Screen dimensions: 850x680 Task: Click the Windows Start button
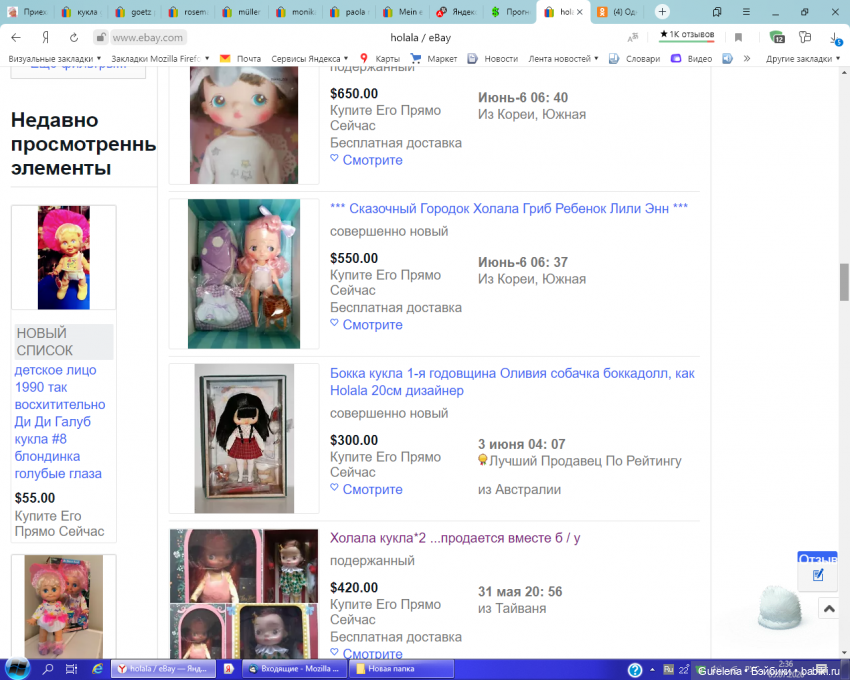(x=17, y=669)
